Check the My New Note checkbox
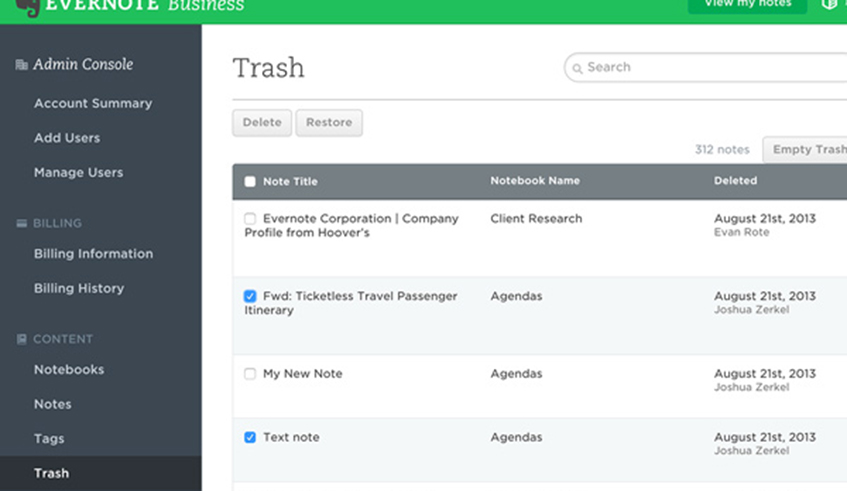 pyautogui.click(x=250, y=374)
